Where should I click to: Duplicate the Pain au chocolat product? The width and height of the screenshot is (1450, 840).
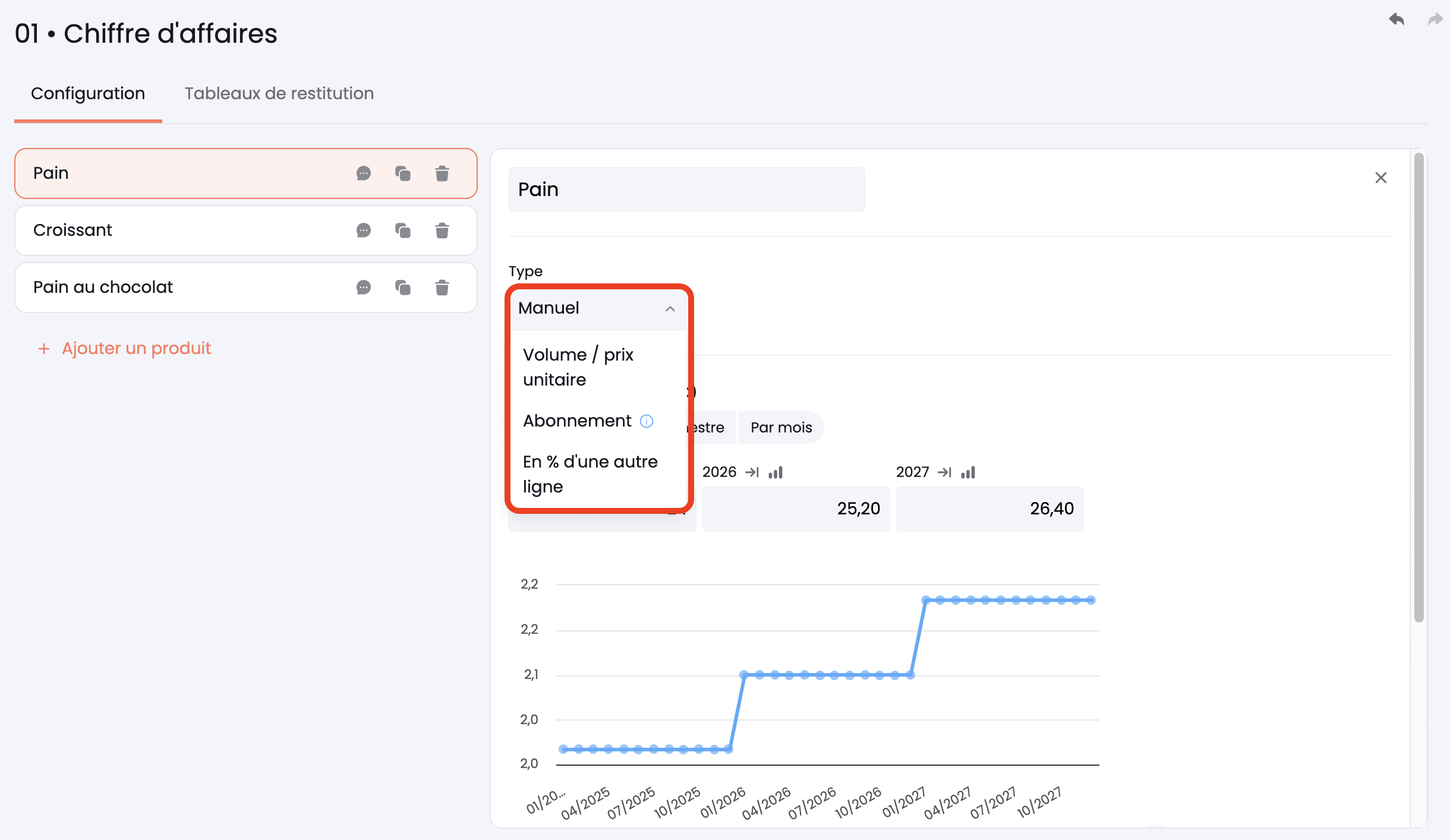tap(403, 288)
